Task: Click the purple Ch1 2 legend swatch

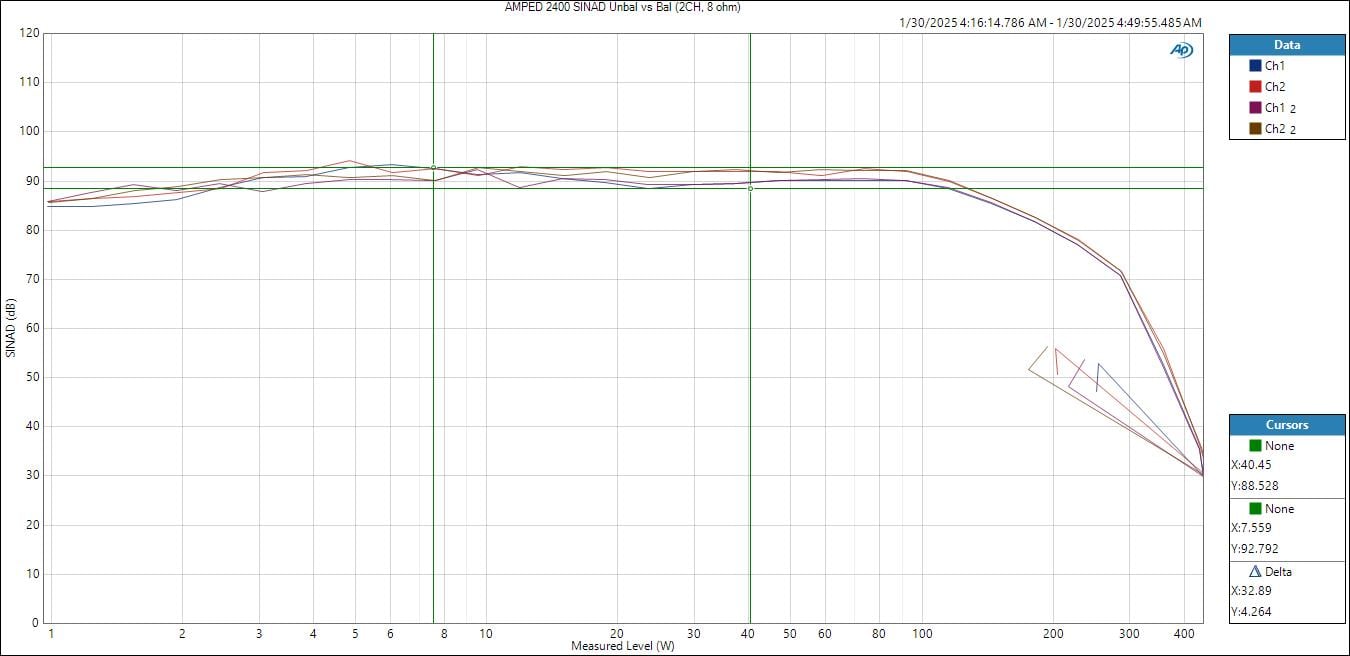Action: 1255,107
